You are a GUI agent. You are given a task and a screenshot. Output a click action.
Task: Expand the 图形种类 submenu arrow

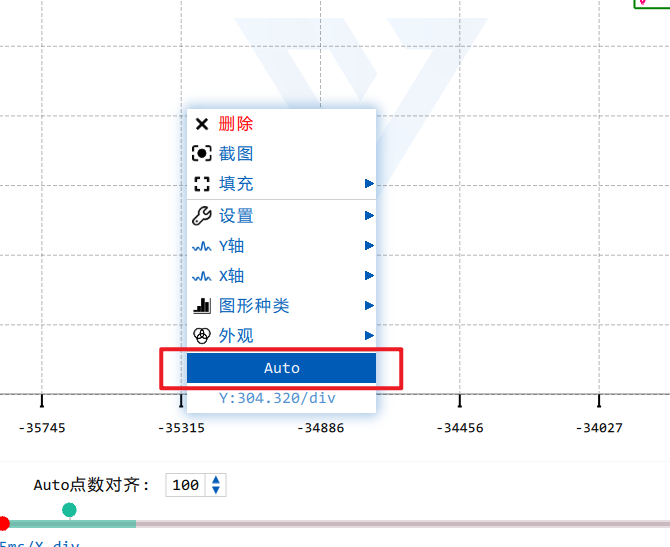[369, 306]
